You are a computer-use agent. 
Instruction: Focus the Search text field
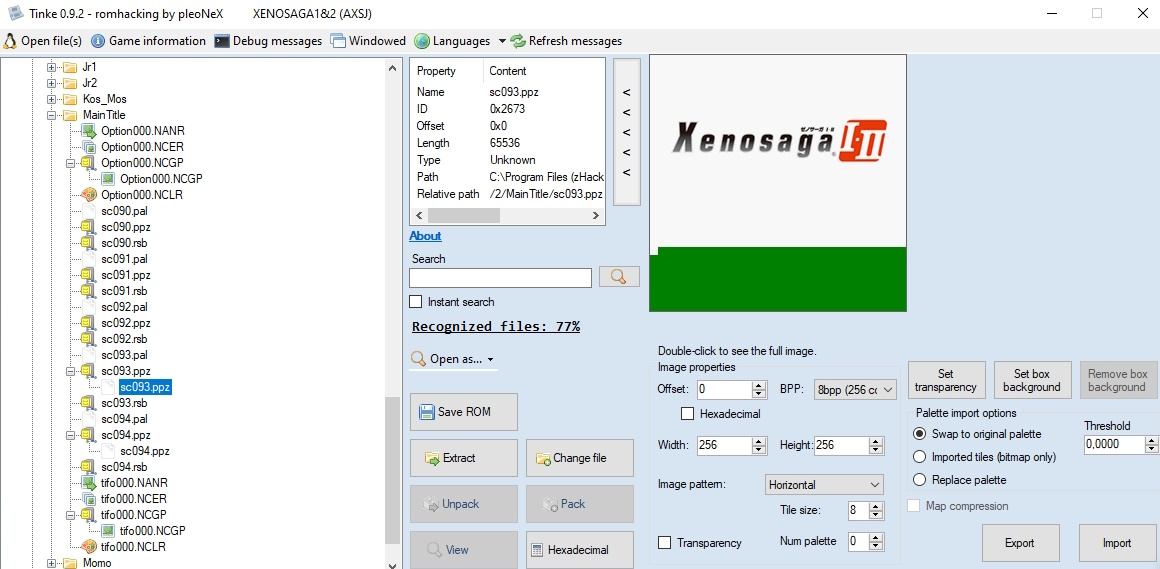point(500,277)
